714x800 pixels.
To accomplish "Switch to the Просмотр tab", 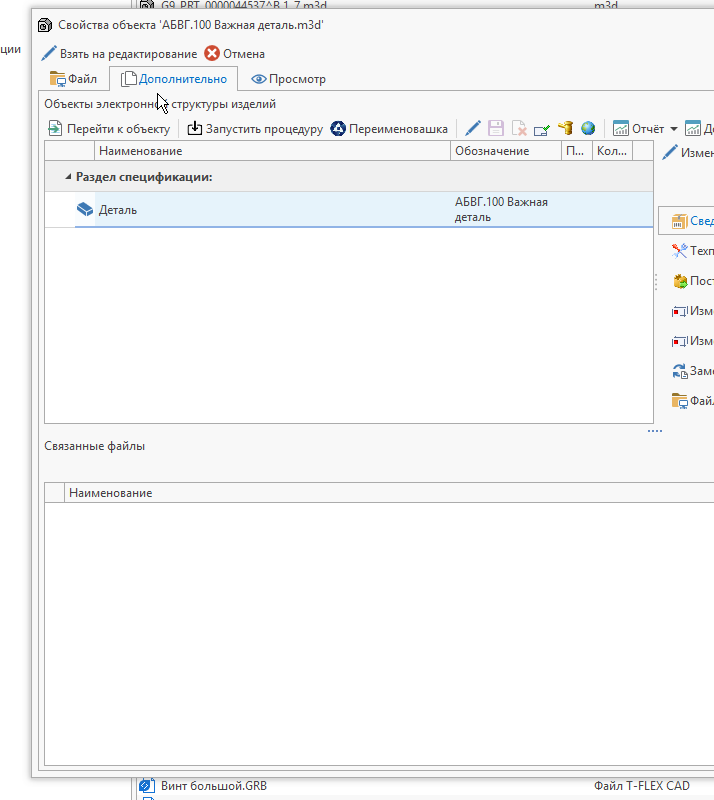I will [288, 79].
